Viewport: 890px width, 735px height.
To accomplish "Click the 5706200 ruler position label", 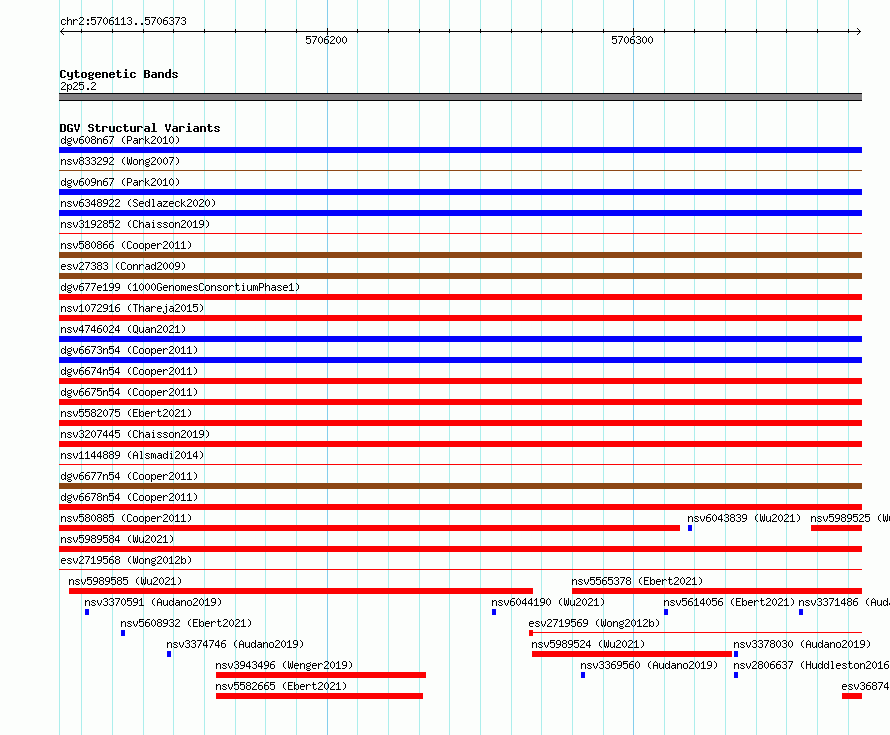I will point(326,40).
